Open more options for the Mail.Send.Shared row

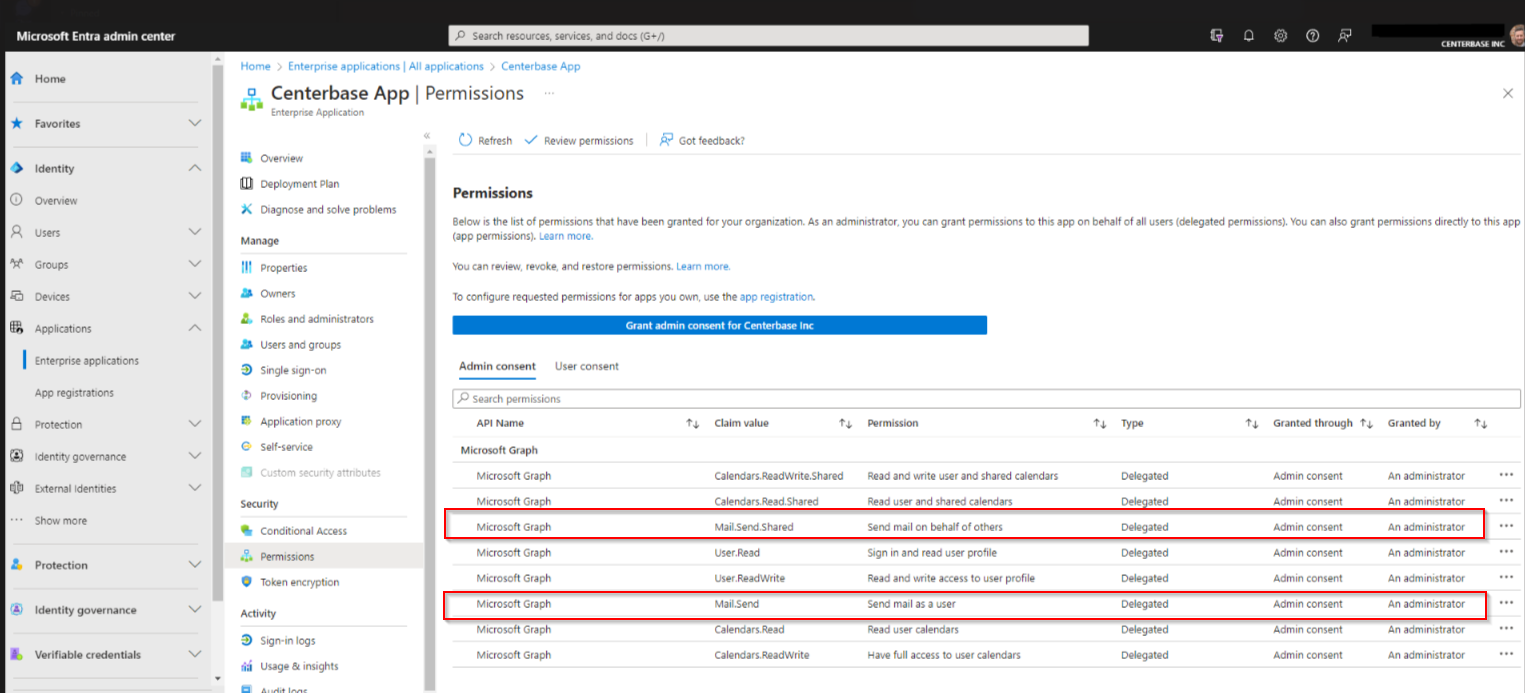click(x=1506, y=527)
